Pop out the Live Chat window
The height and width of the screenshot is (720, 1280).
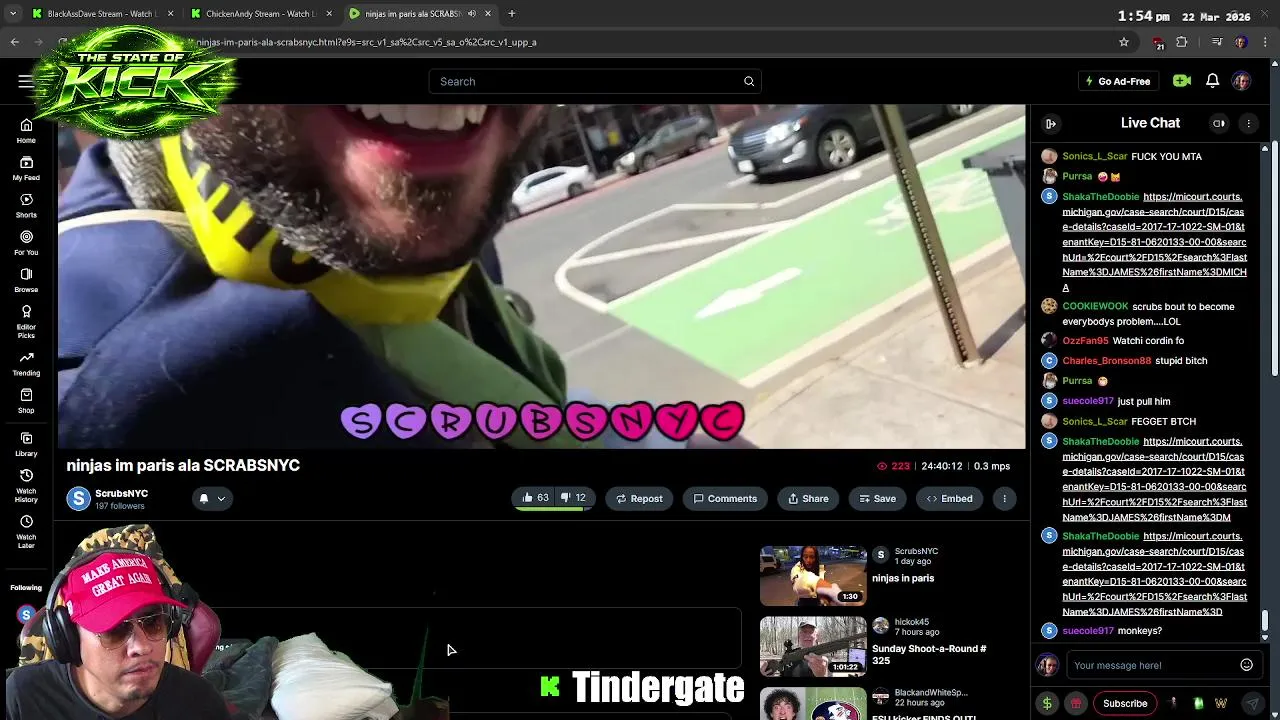[1219, 123]
